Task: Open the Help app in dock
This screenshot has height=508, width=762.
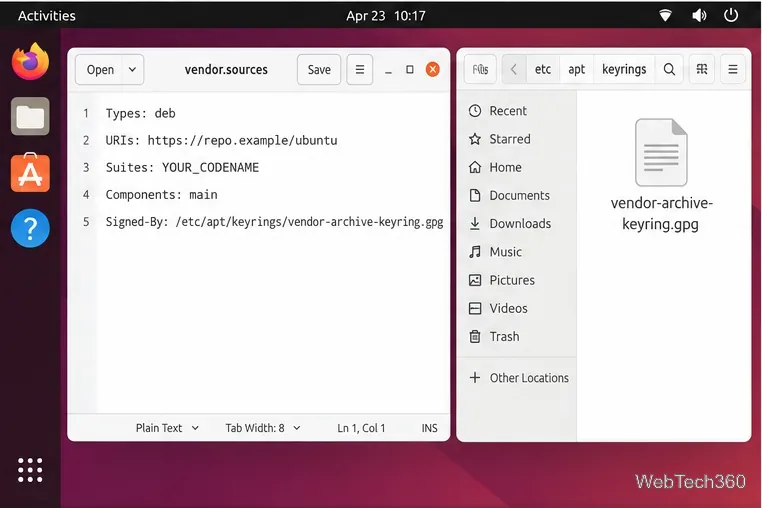Action: coord(30,228)
